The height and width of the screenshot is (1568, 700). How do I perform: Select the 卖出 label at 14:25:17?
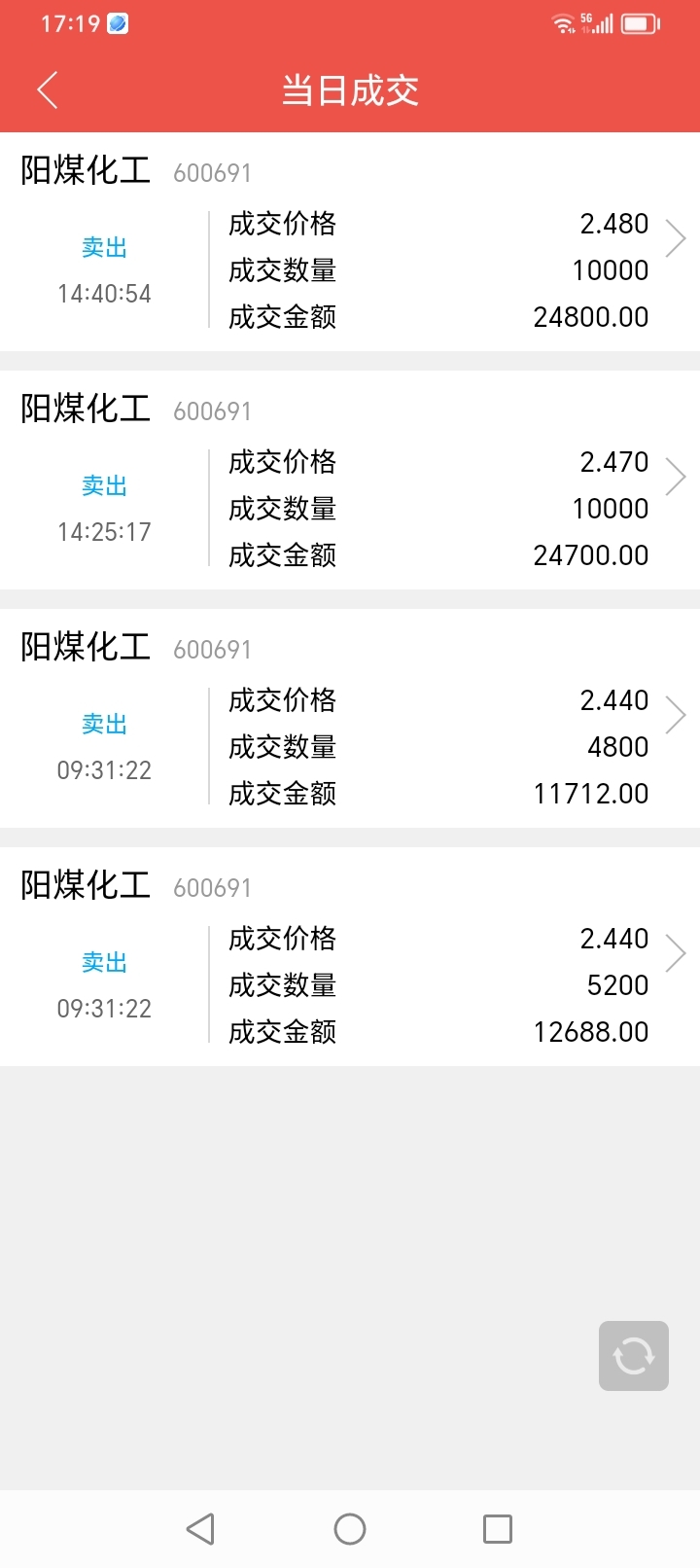pos(104,485)
